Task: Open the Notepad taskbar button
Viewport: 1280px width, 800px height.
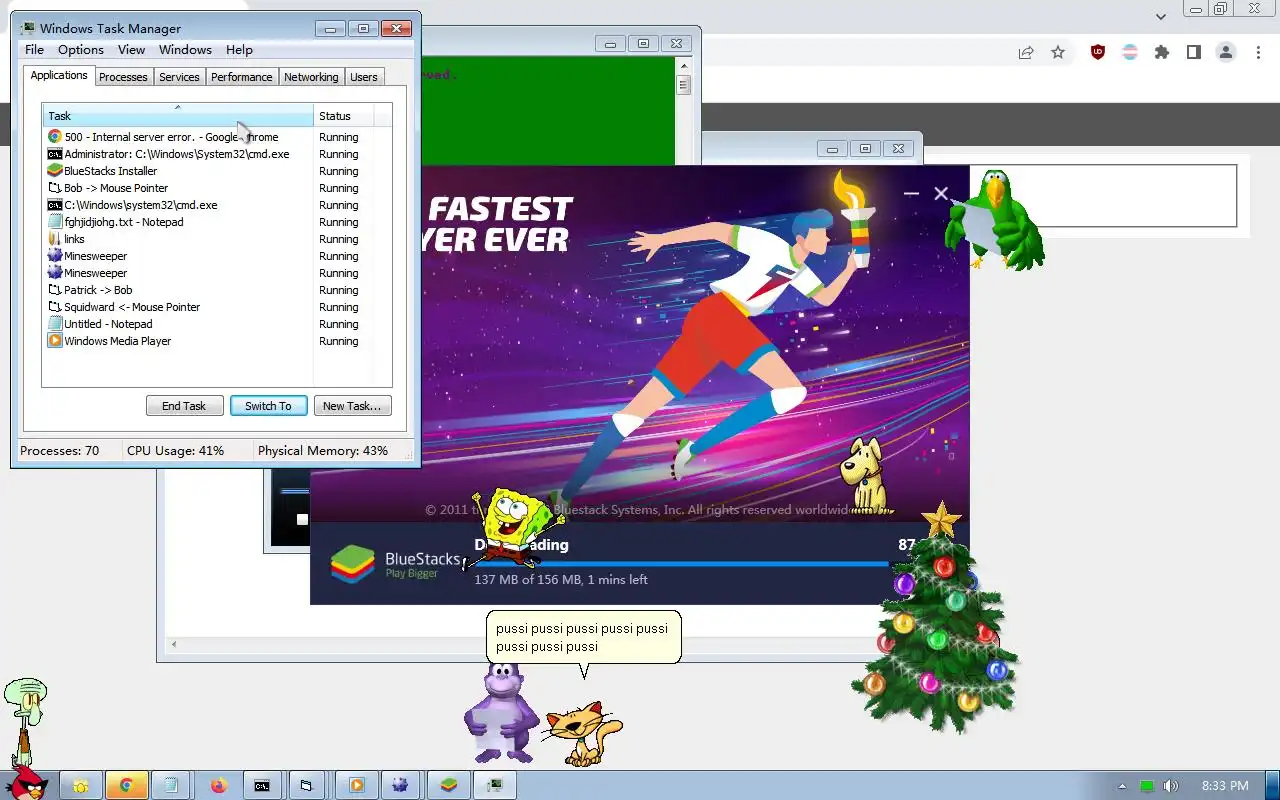Action: click(171, 785)
